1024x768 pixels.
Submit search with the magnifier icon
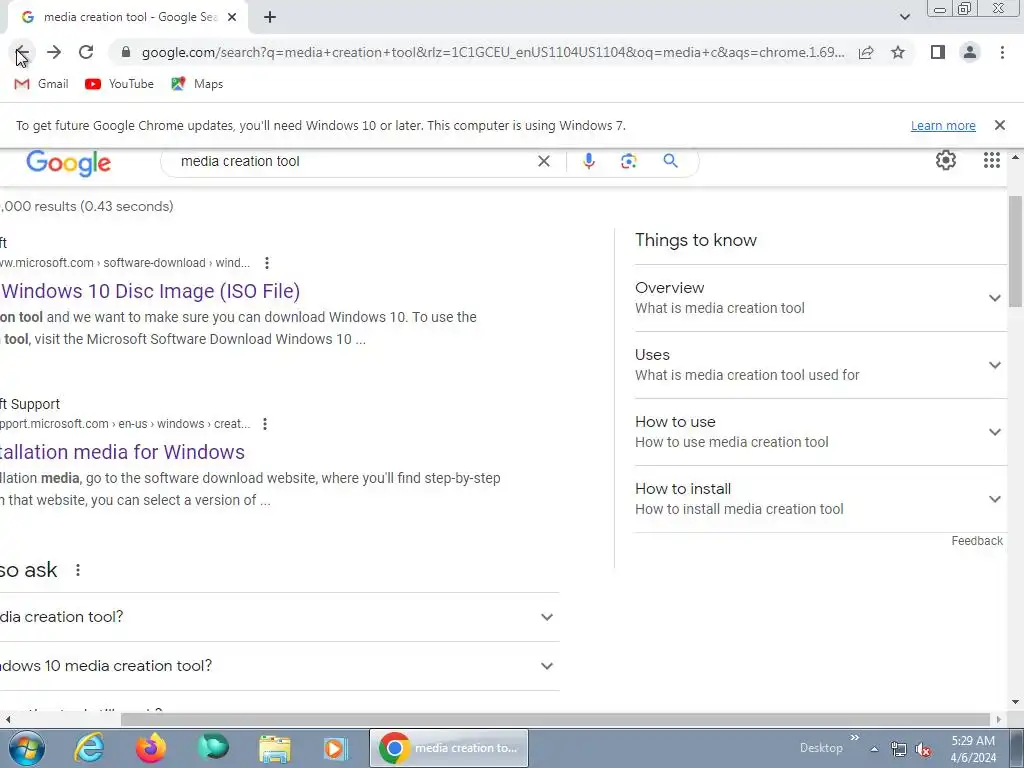[670, 161]
